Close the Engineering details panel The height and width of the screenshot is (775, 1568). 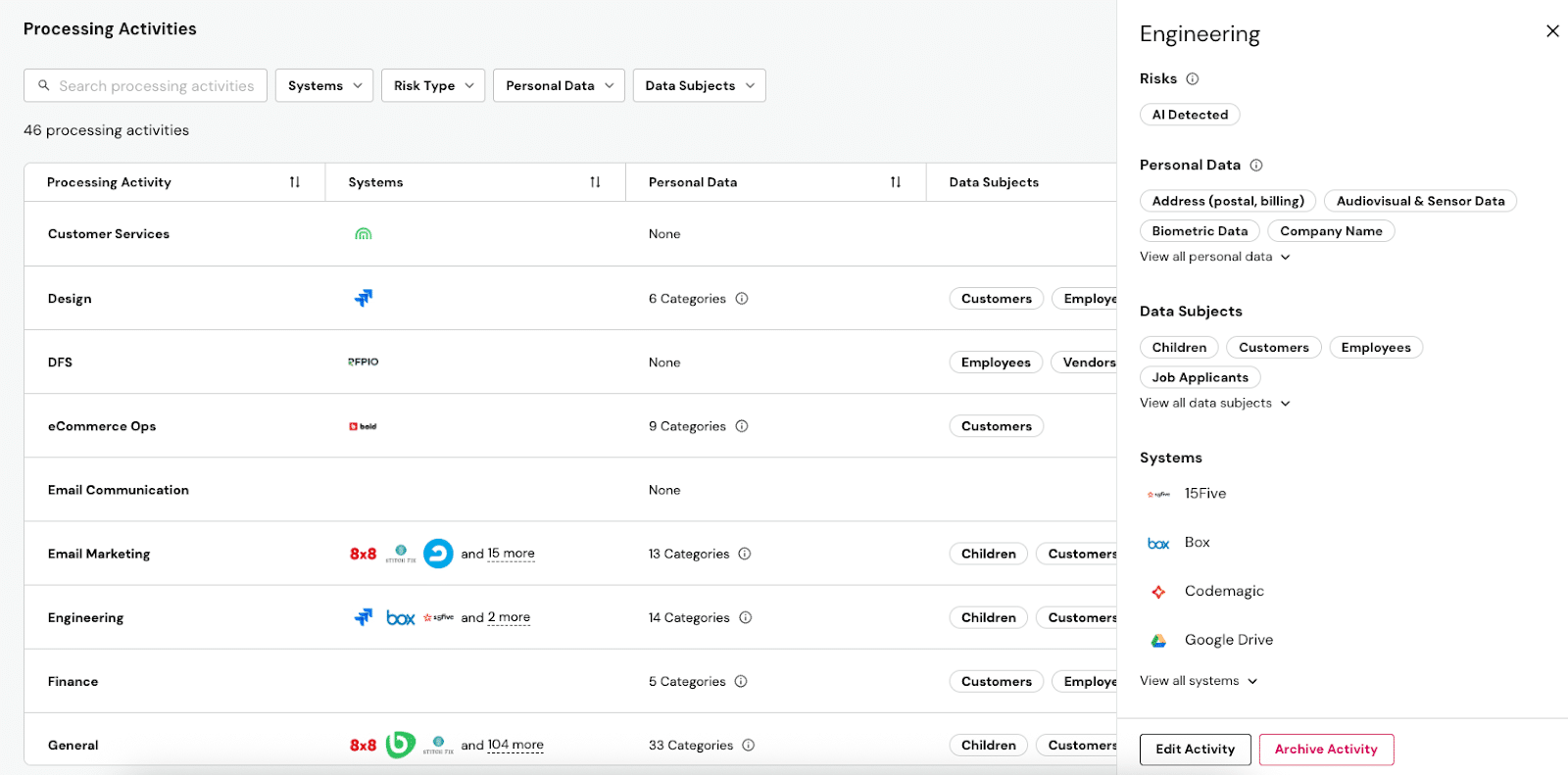(x=1552, y=31)
